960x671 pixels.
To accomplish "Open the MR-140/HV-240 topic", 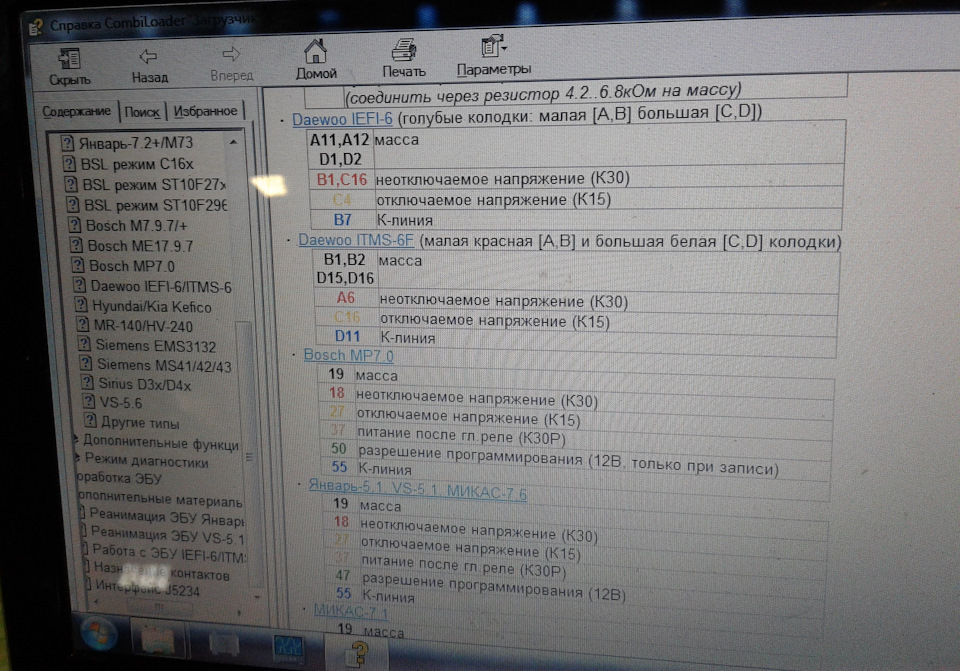I will pyautogui.click(x=143, y=326).
